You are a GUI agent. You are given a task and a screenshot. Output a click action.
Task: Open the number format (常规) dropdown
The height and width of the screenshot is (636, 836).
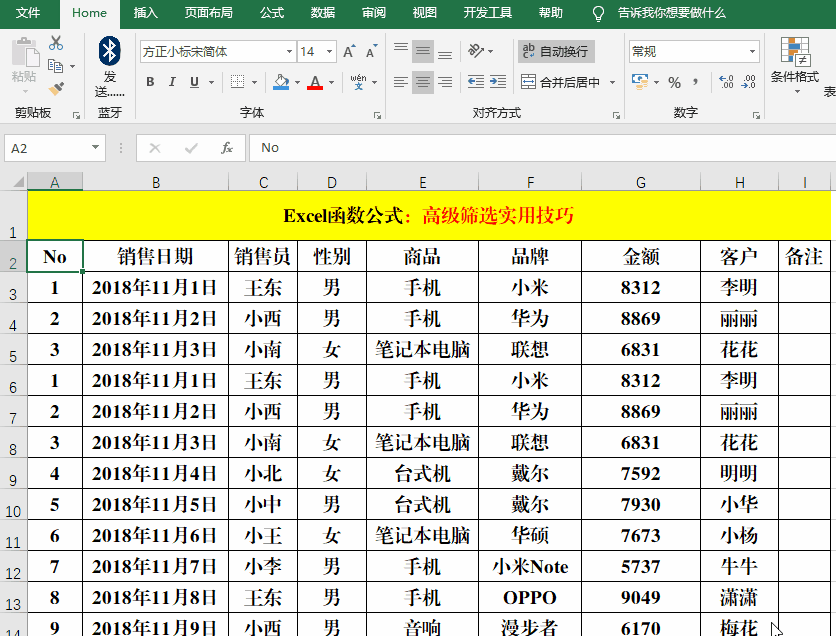coord(753,52)
